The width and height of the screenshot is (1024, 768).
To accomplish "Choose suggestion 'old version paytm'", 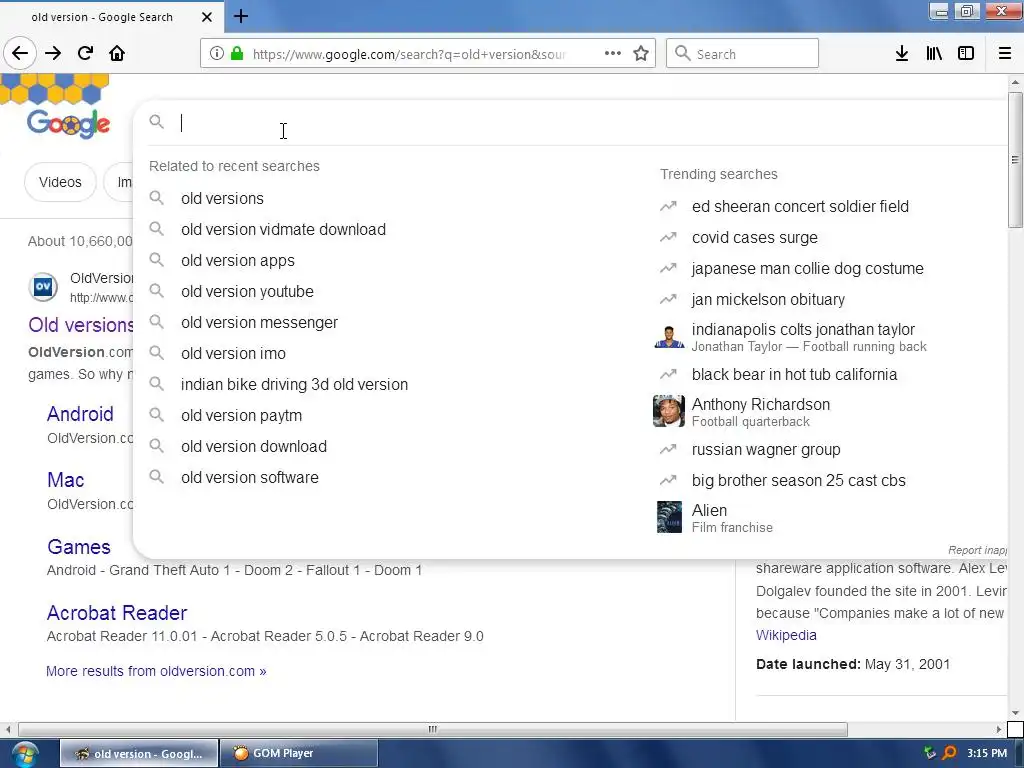I will click(241, 415).
